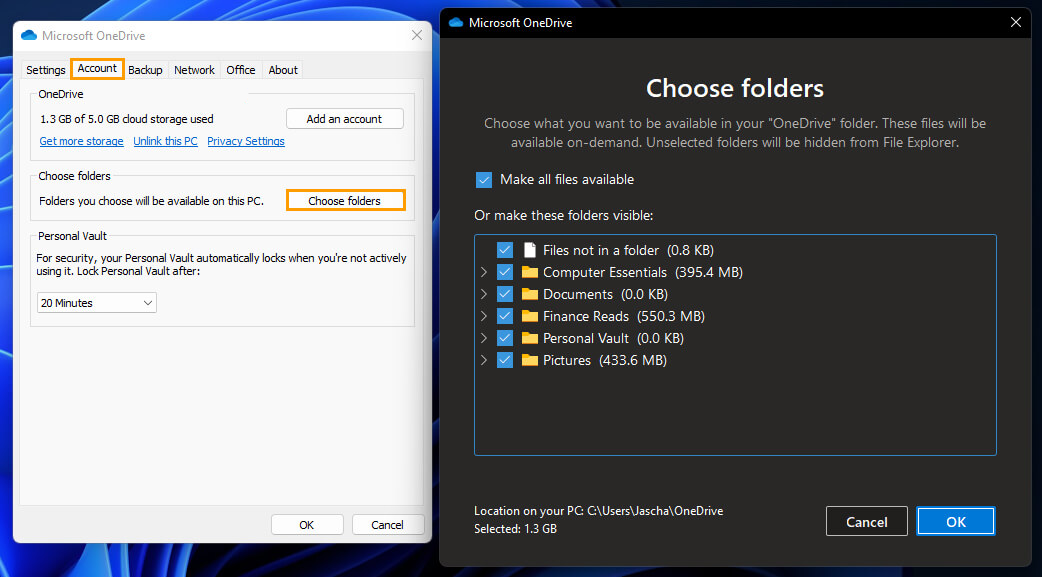
Task: Expand the Documents folder tree
Action: pos(484,294)
